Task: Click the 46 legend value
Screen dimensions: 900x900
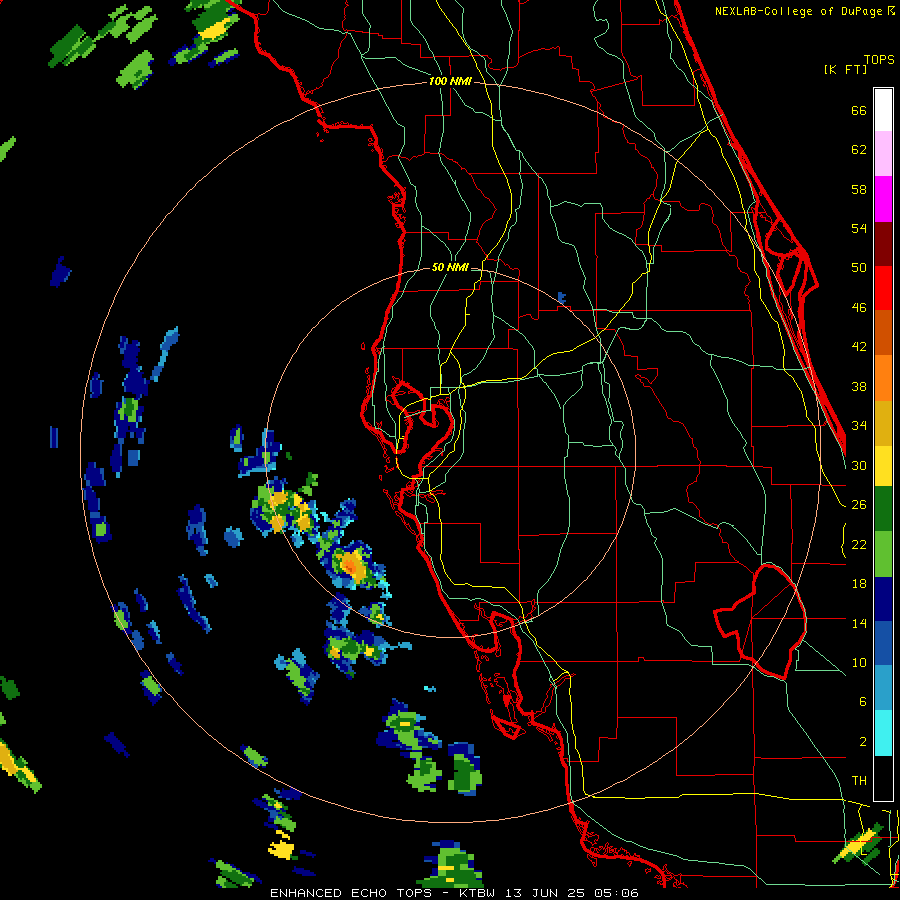Action: point(859,308)
